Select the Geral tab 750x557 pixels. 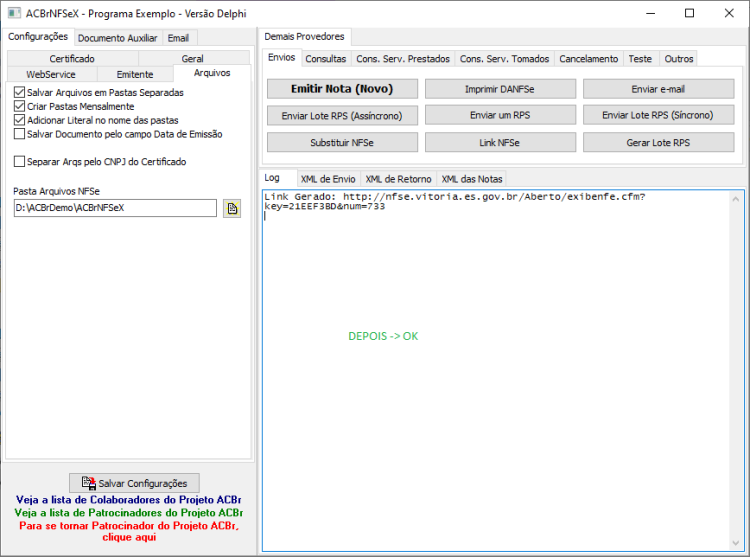(x=193, y=58)
